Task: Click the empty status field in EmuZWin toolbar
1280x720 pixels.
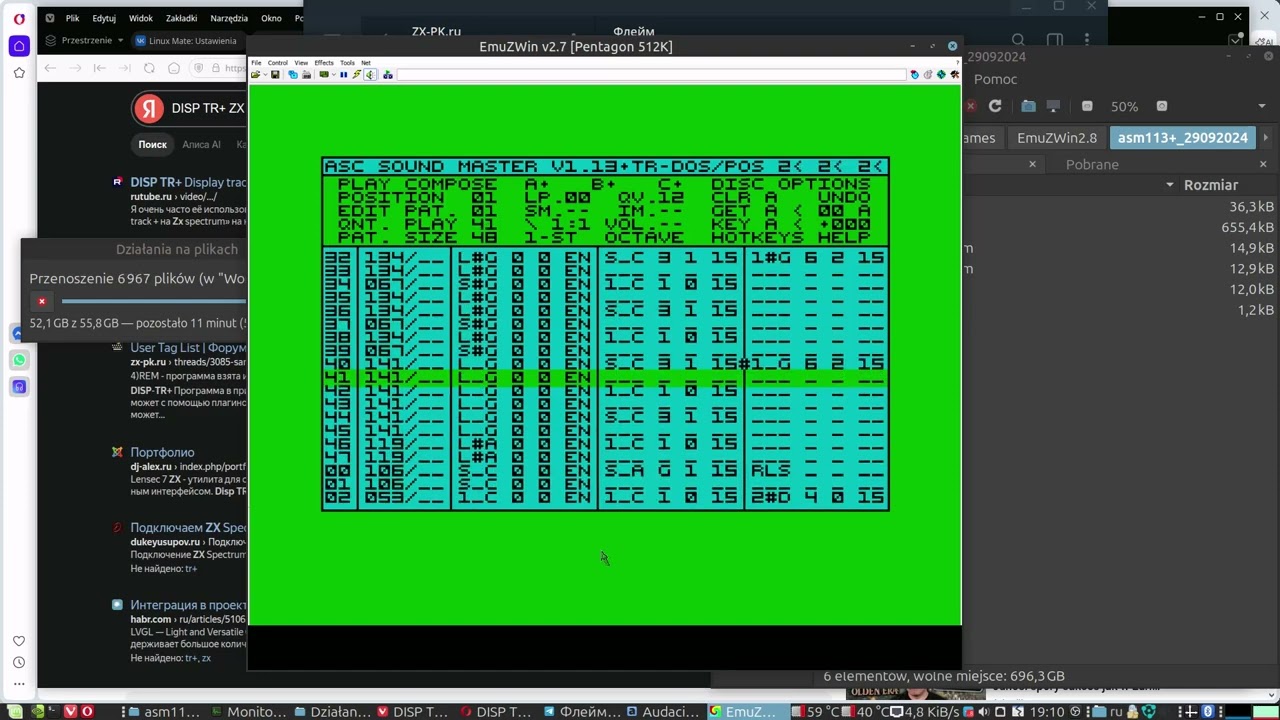Action: pyautogui.click(x=651, y=75)
